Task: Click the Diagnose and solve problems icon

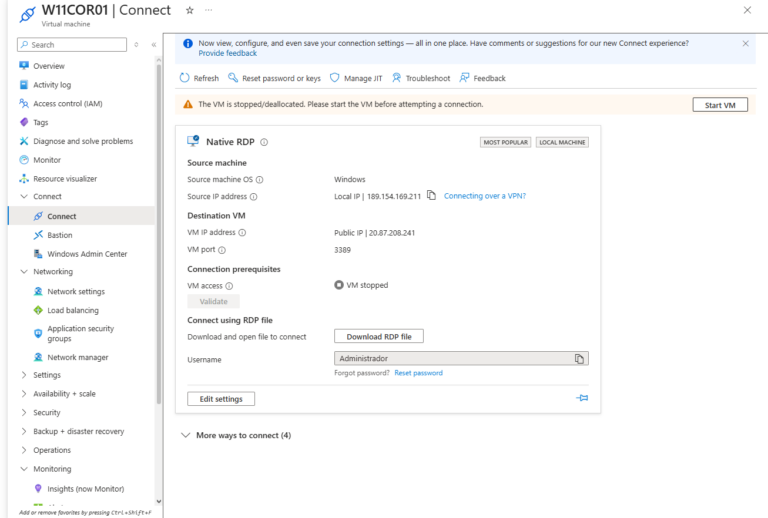Action: [24, 141]
